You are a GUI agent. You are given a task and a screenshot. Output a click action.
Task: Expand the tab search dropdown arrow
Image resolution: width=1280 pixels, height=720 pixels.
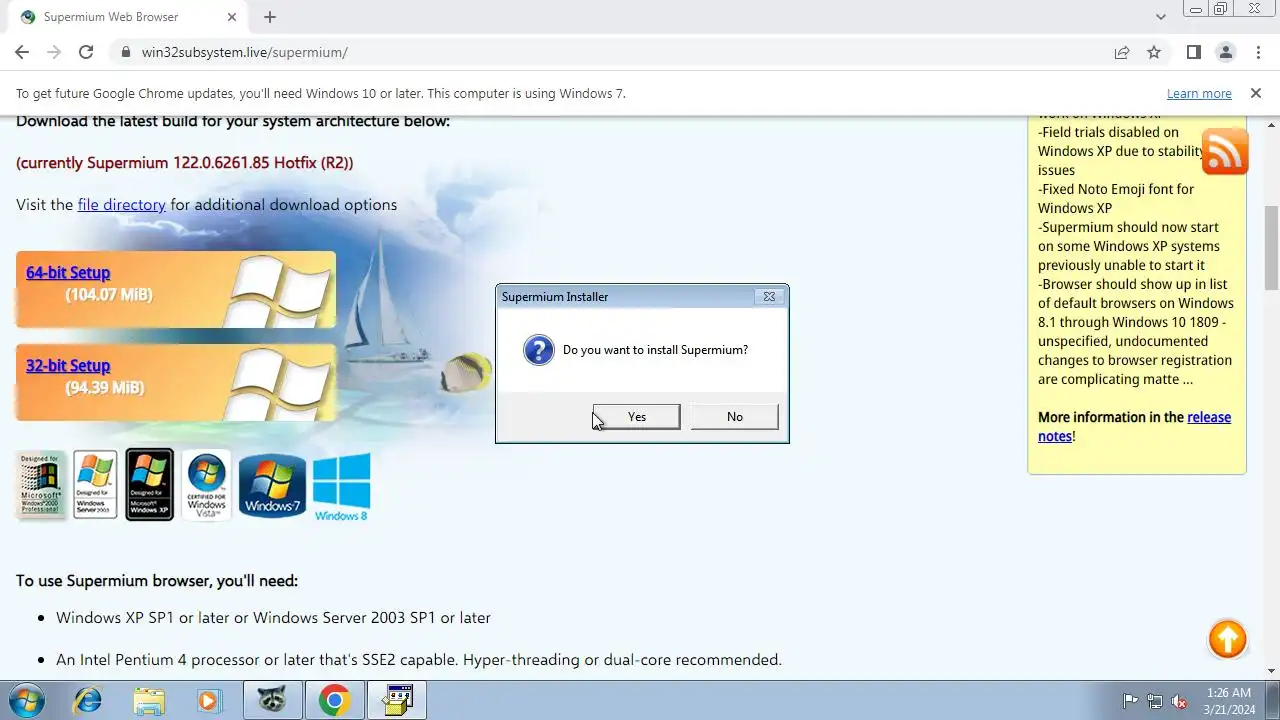(1160, 17)
